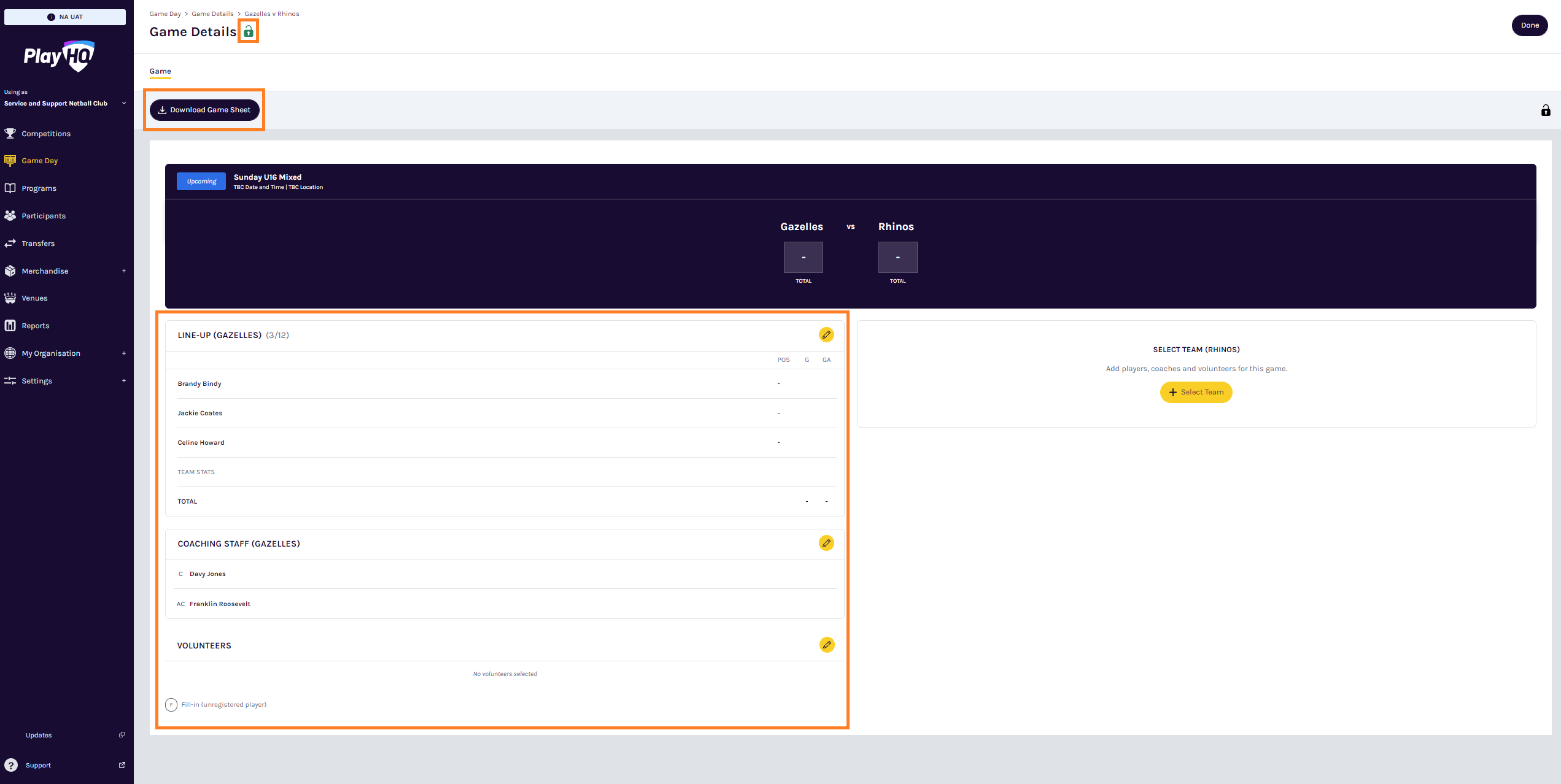Open Programs in the sidebar

pyautogui.click(x=39, y=188)
